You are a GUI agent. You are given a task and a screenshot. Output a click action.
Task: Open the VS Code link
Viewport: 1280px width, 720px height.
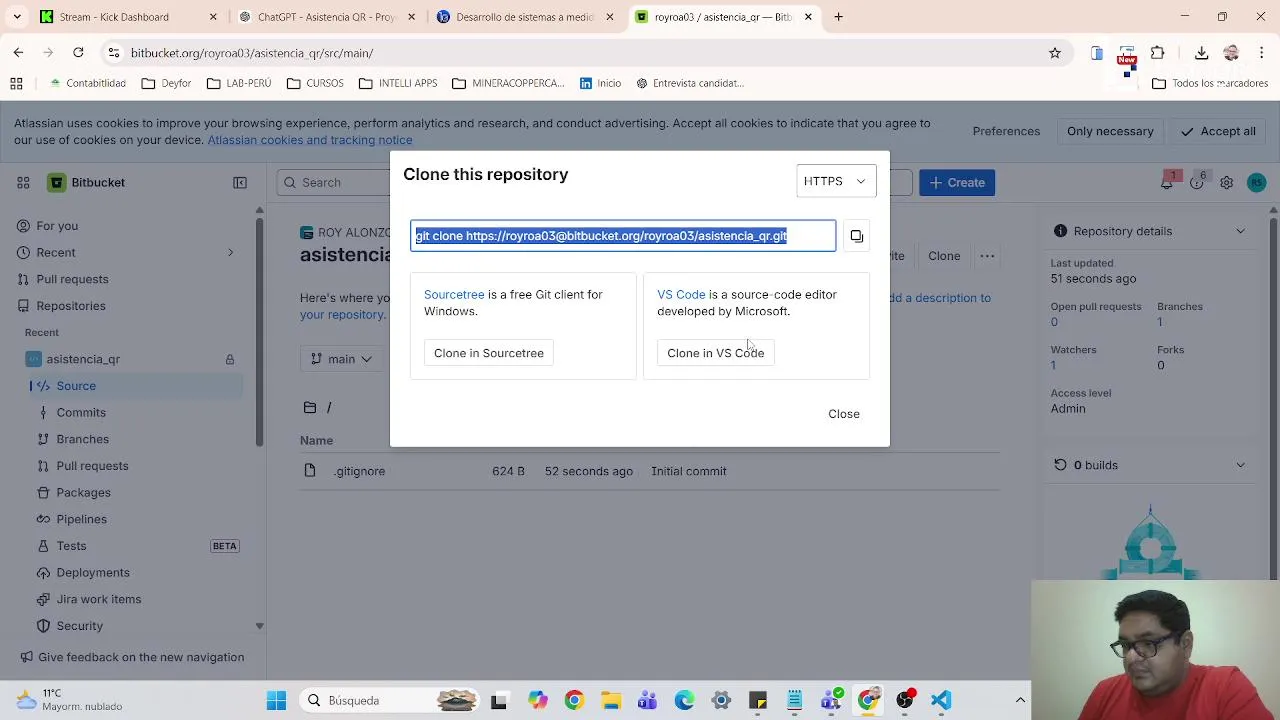[681, 294]
